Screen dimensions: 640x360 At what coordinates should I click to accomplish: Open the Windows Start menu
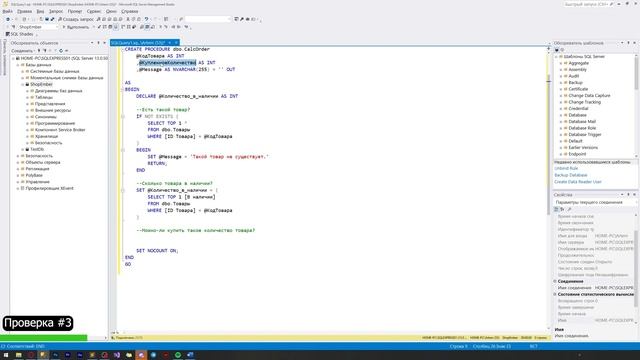(6, 355)
